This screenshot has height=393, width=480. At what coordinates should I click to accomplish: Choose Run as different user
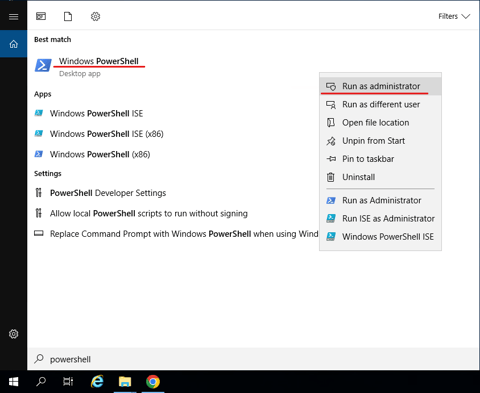(380, 105)
